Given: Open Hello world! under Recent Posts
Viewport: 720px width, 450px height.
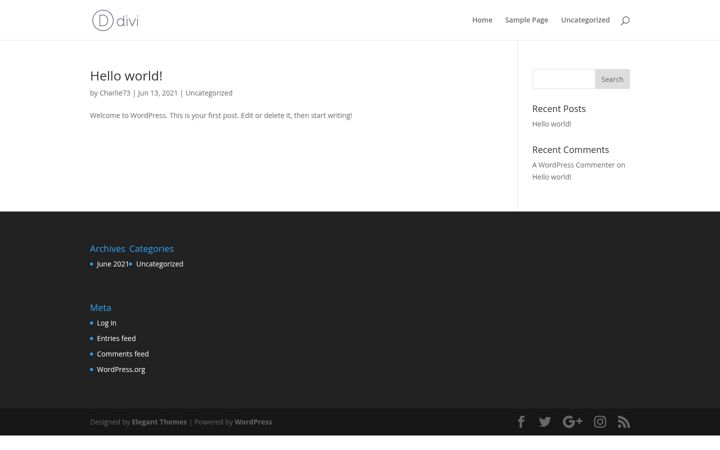Looking at the screenshot, I should [551, 124].
